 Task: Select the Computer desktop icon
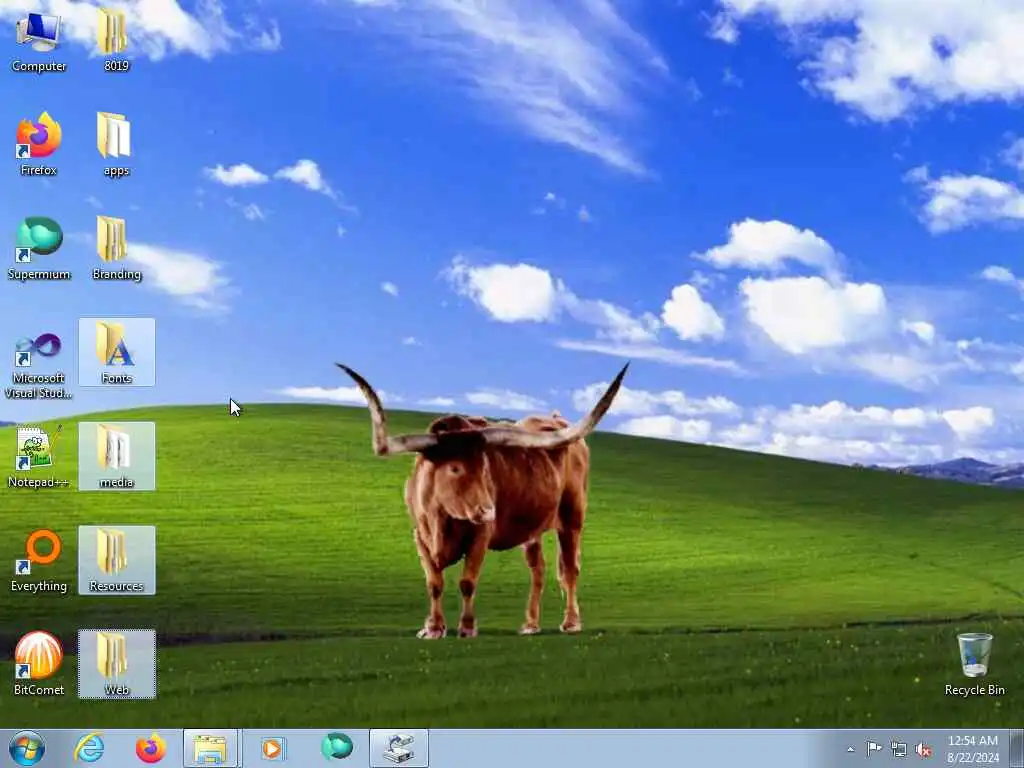point(39,40)
